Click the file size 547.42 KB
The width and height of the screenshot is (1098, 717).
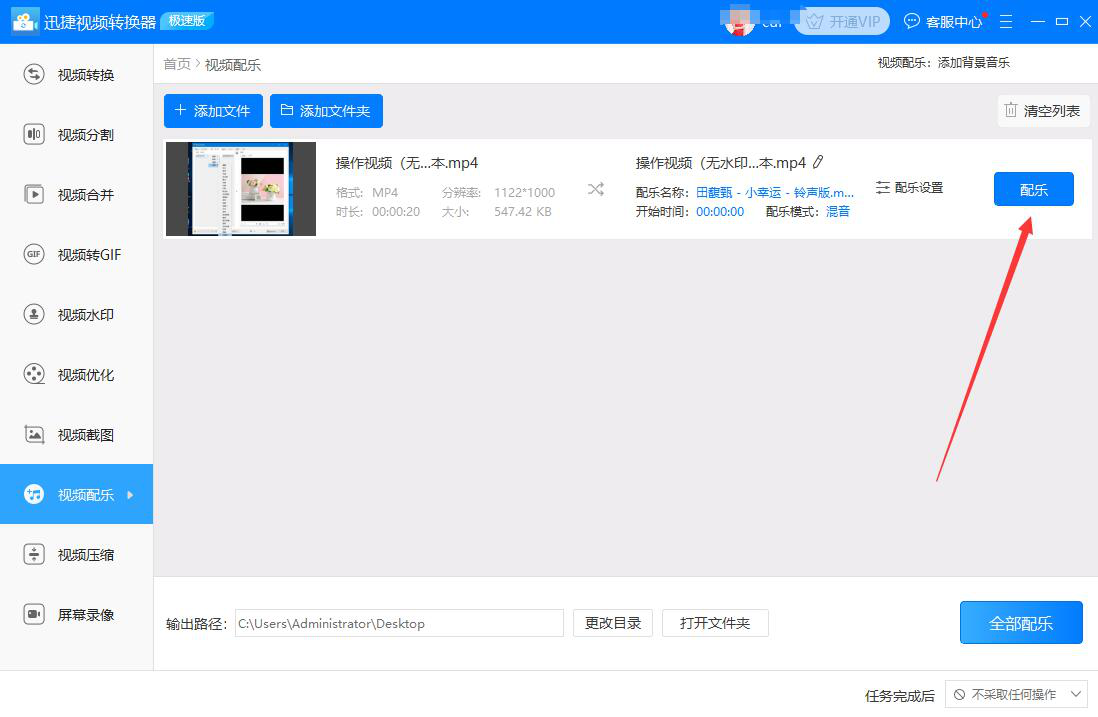[523, 211]
